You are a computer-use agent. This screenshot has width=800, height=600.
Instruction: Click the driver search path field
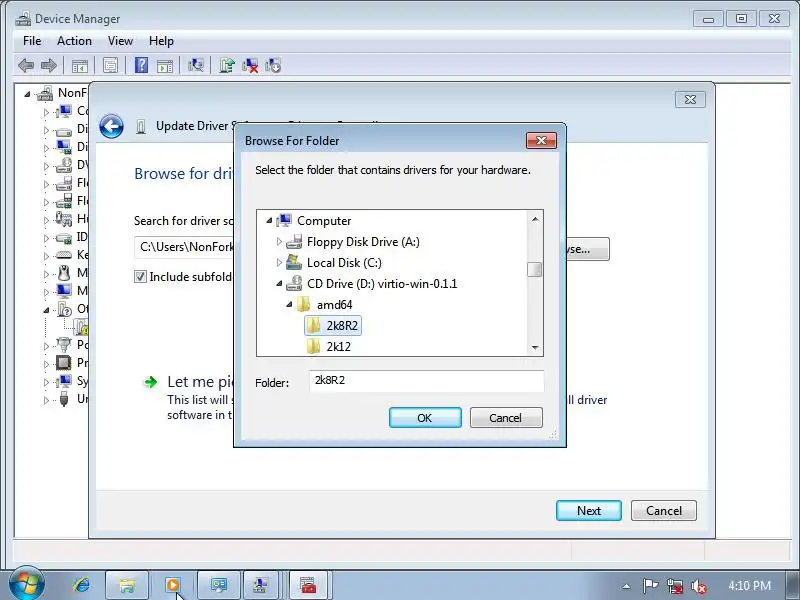(x=184, y=247)
